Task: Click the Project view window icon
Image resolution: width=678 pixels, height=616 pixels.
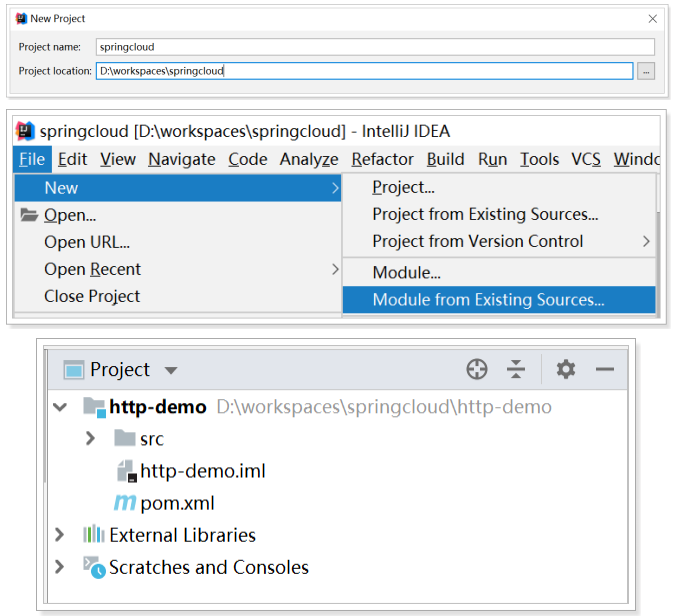Action: [74, 370]
